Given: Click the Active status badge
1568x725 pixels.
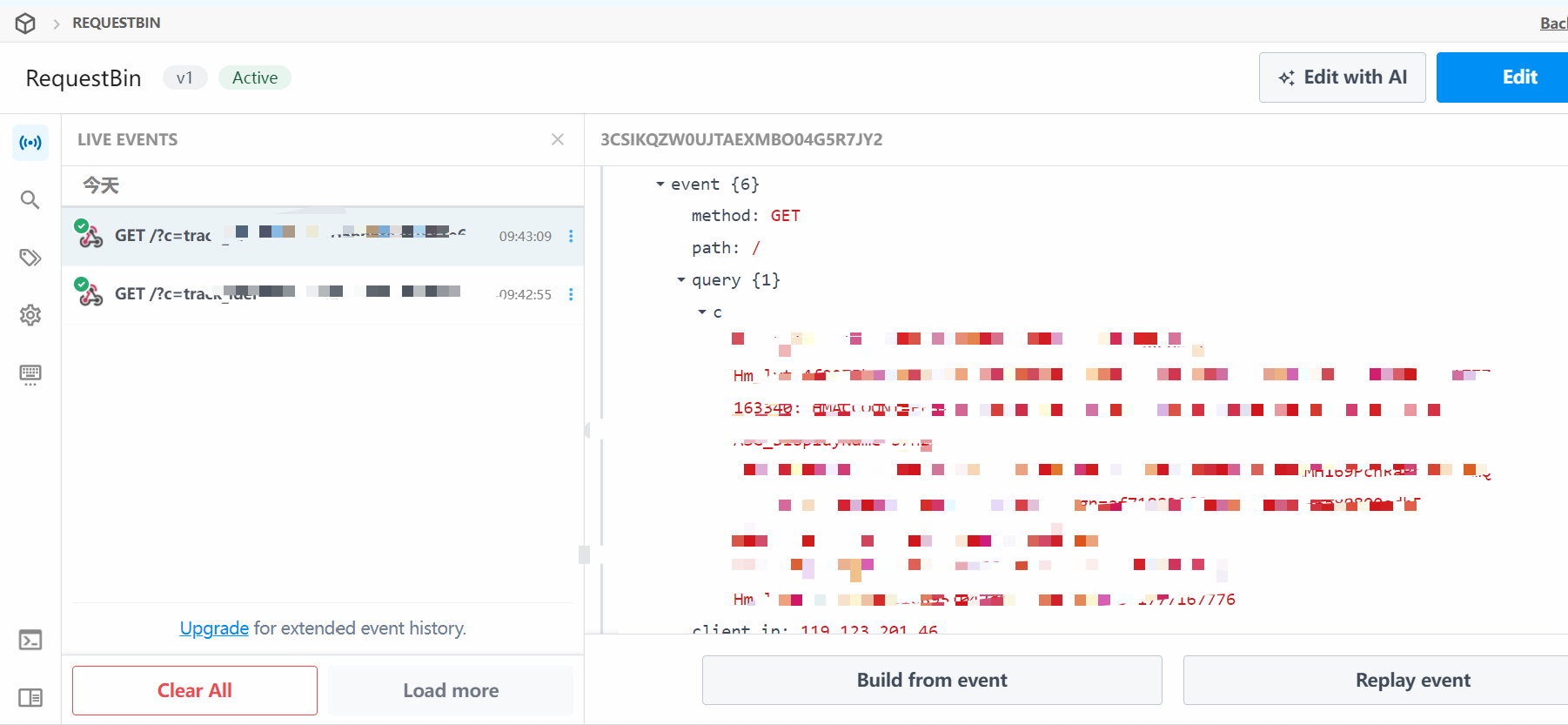Looking at the screenshot, I should [x=255, y=77].
